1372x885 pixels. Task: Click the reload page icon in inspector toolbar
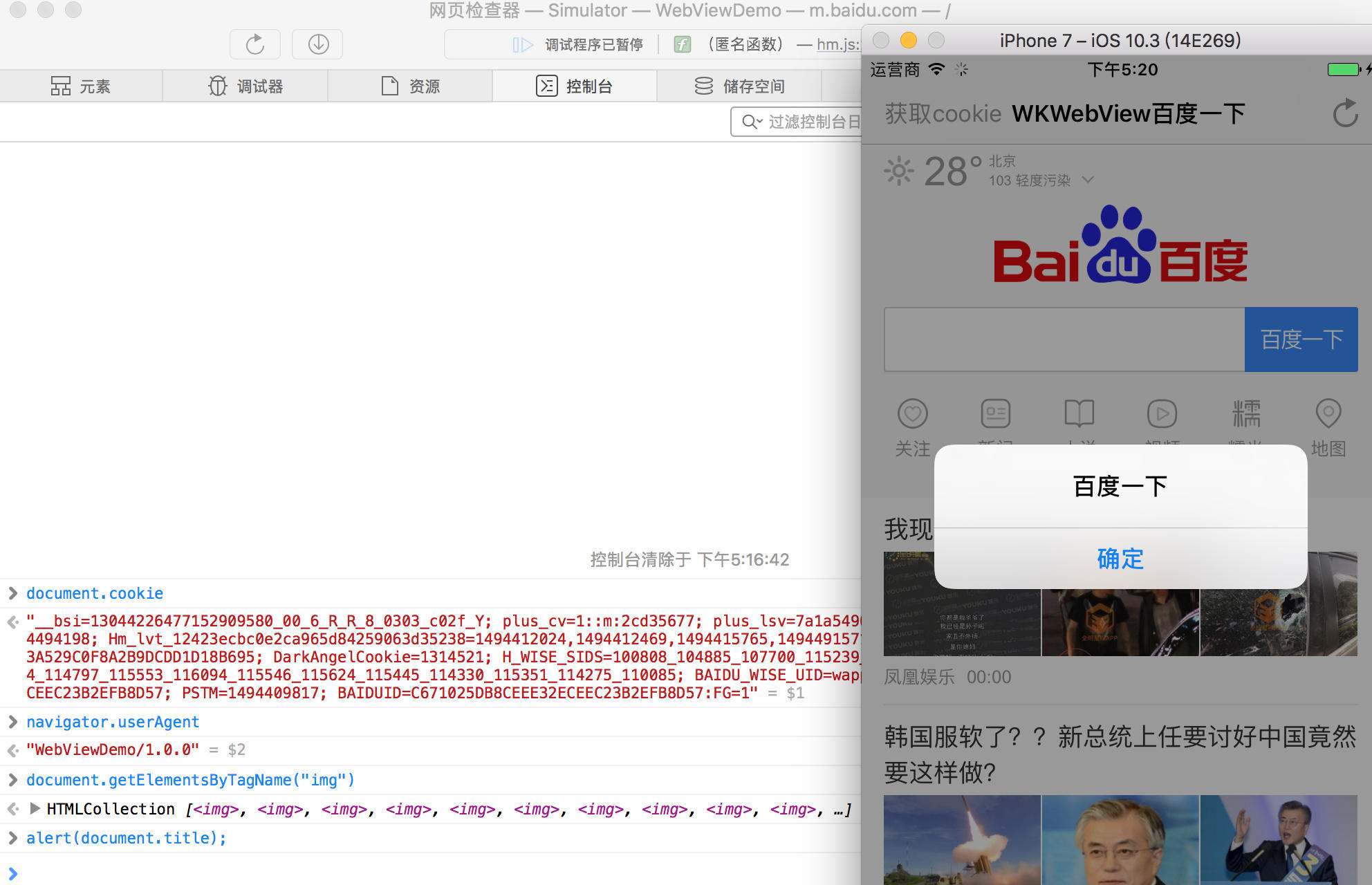pyautogui.click(x=254, y=44)
